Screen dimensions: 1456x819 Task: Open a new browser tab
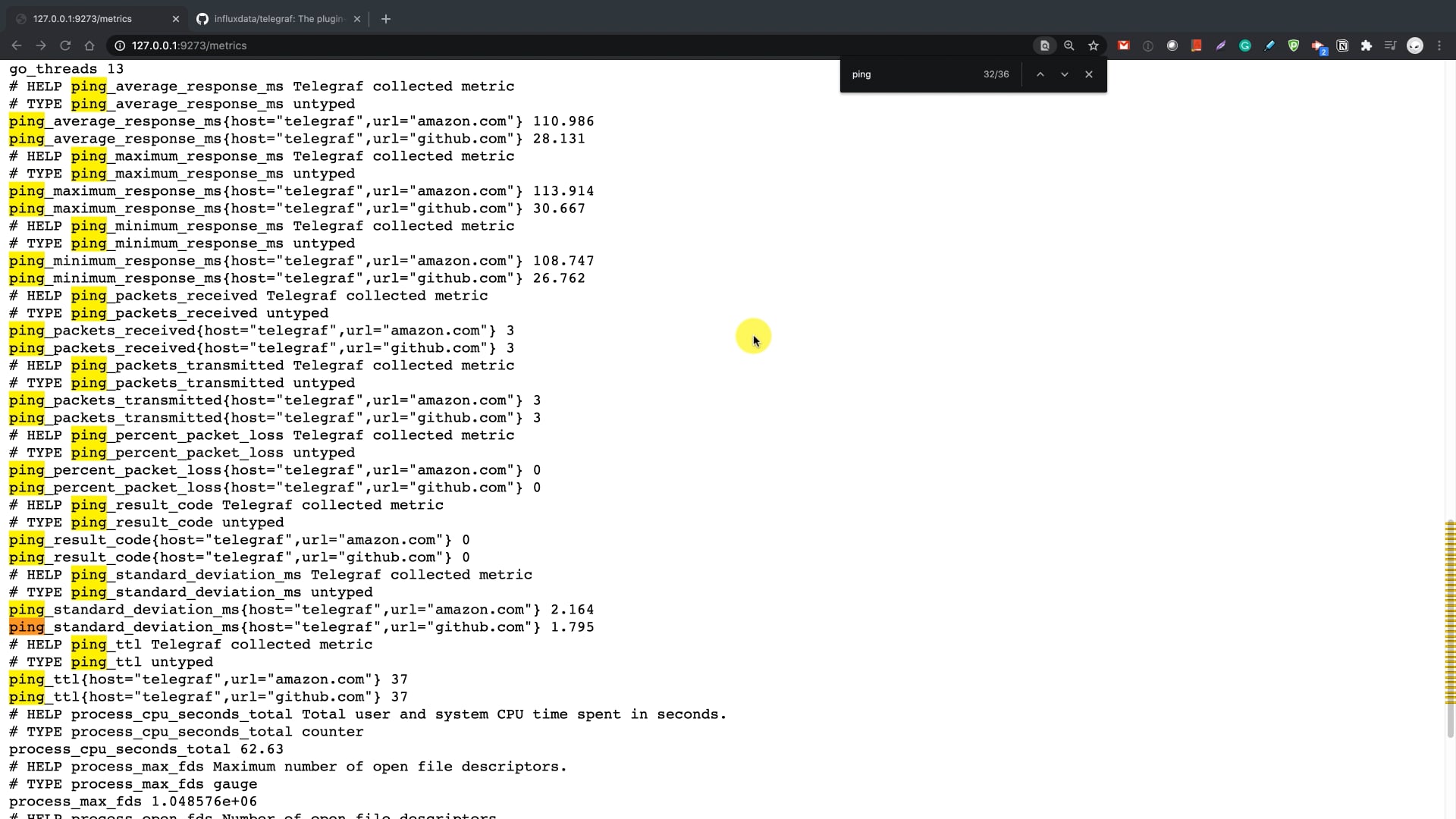(x=386, y=19)
